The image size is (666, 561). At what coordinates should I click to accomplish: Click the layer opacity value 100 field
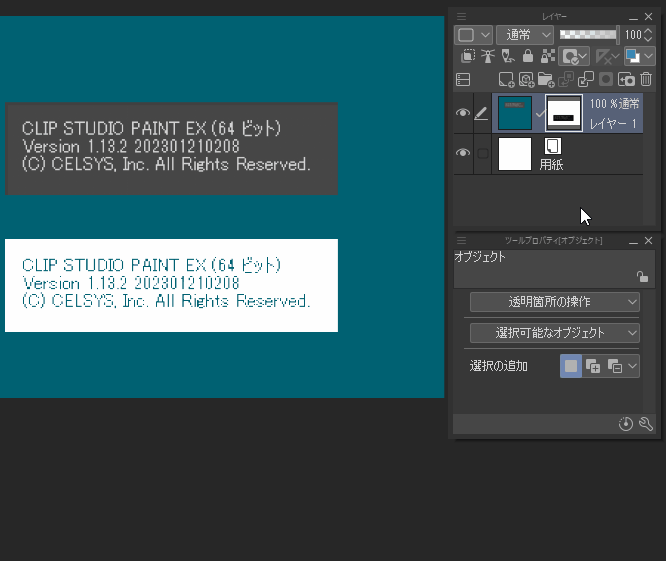633,35
